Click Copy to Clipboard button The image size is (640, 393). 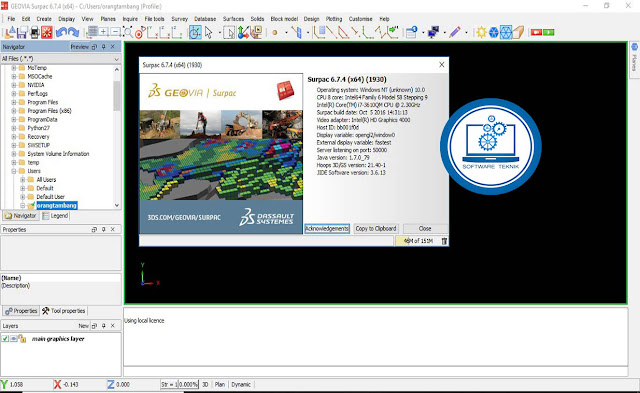pyautogui.click(x=376, y=229)
